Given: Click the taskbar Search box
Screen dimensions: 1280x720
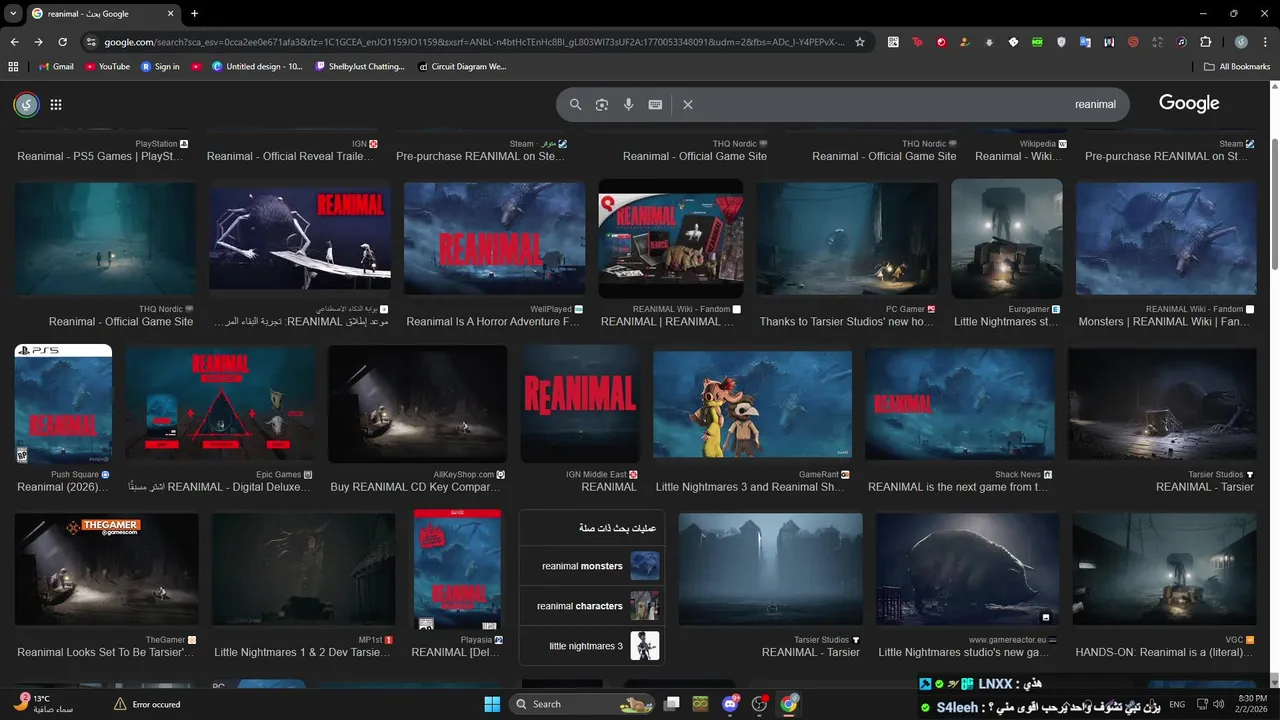Looking at the screenshot, I should click(581, 704).
